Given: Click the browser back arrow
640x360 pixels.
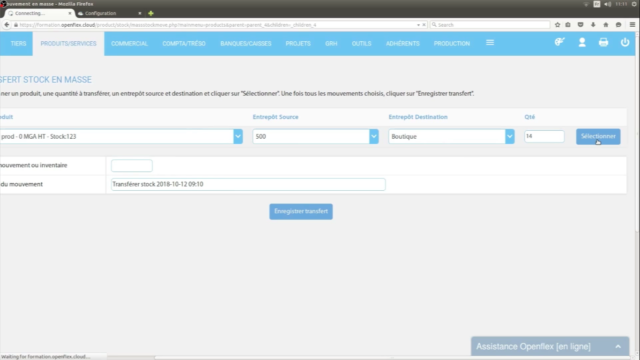Looking at the screenshot, I should coord(7,25).
